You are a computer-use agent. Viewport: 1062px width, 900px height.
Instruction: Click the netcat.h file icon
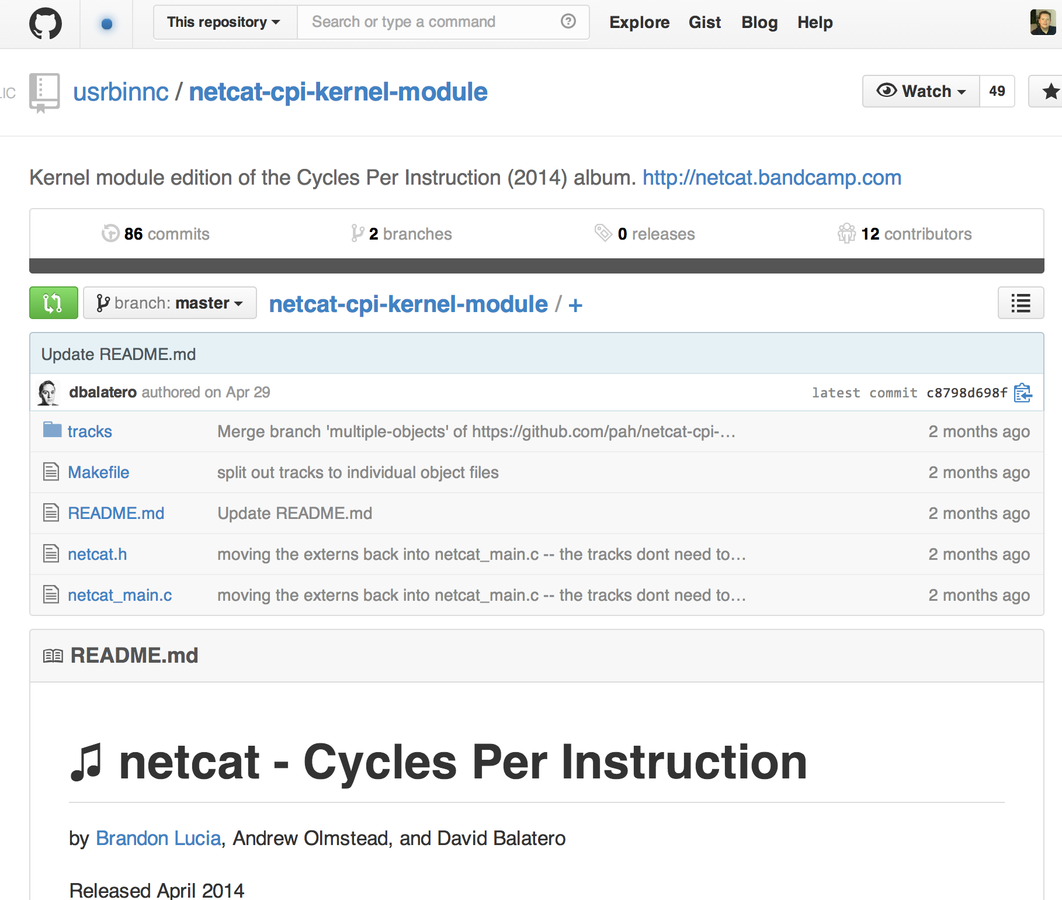[51, 554]
